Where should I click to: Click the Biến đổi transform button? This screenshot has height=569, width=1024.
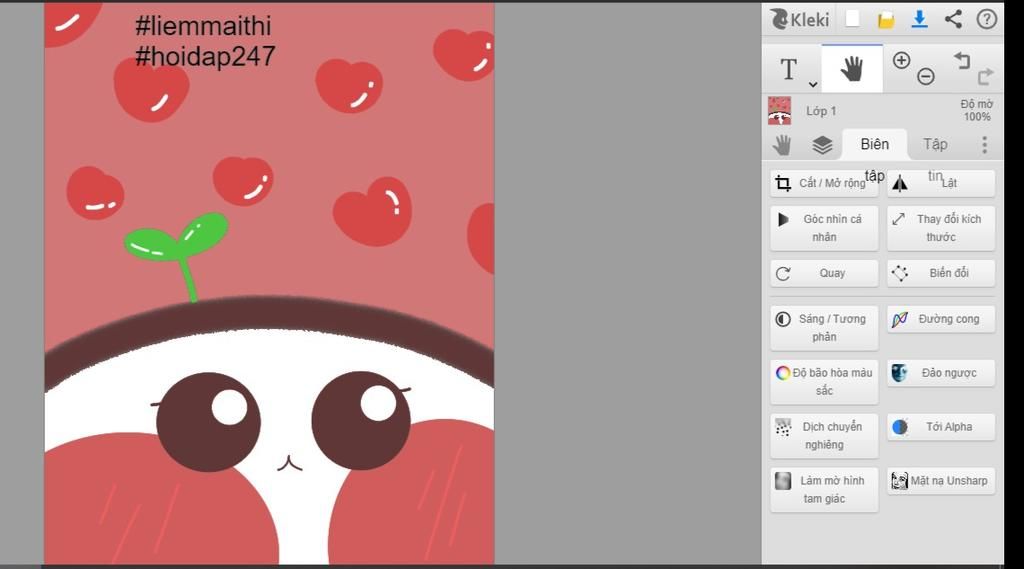click(x=940, y=273)
